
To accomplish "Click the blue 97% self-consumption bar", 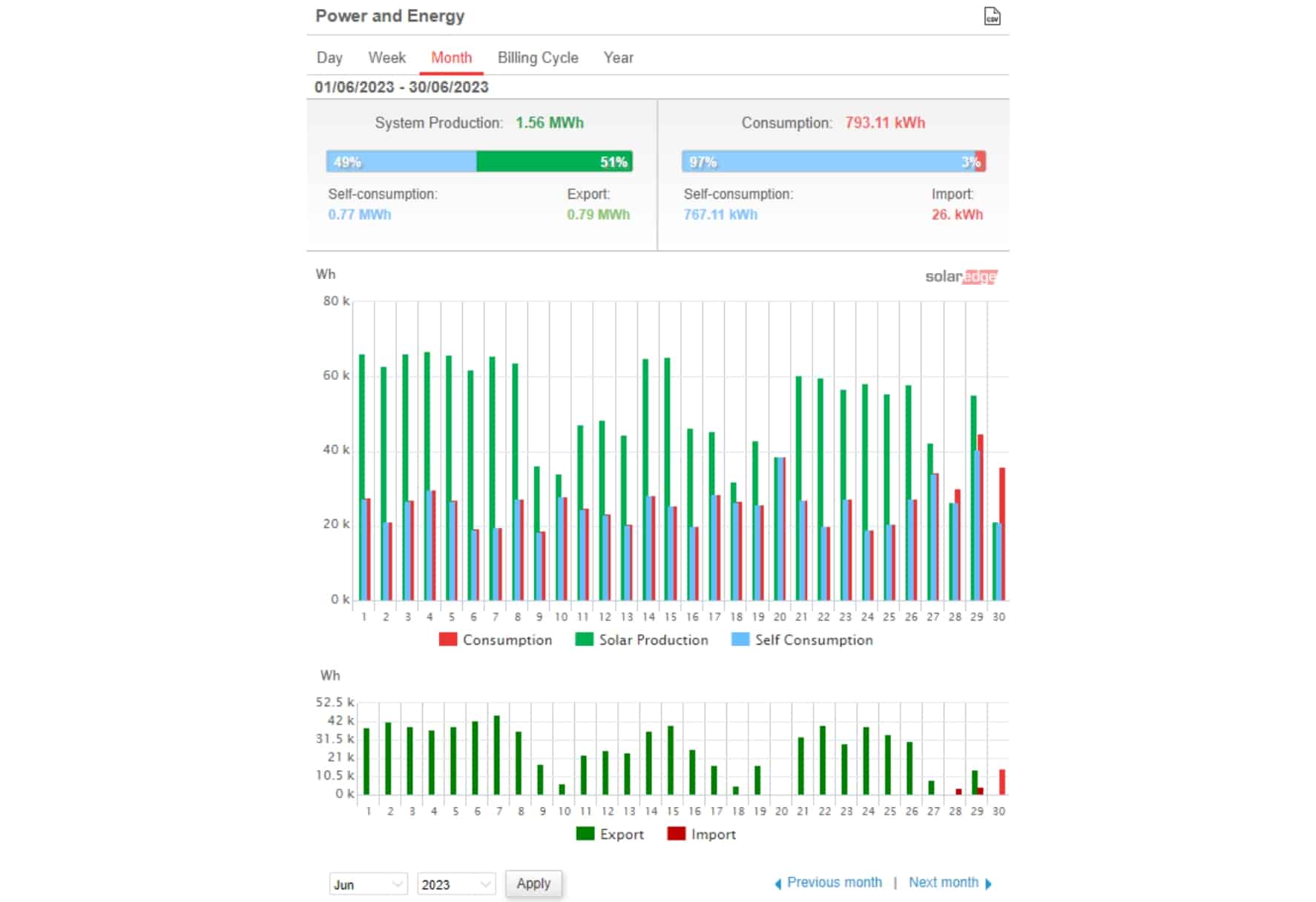I will (829, 162).
